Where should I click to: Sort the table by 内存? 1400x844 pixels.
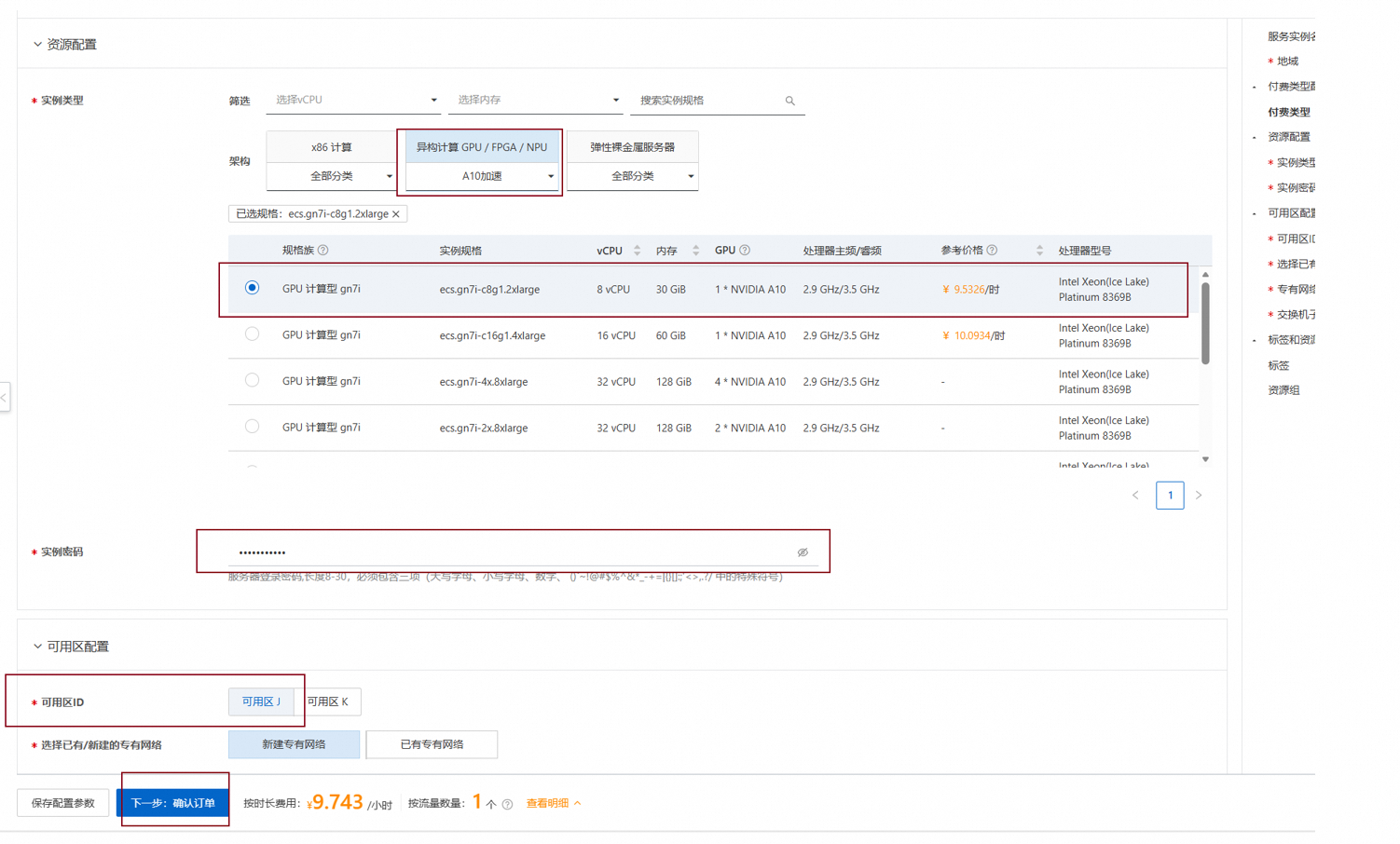[696, 251]
